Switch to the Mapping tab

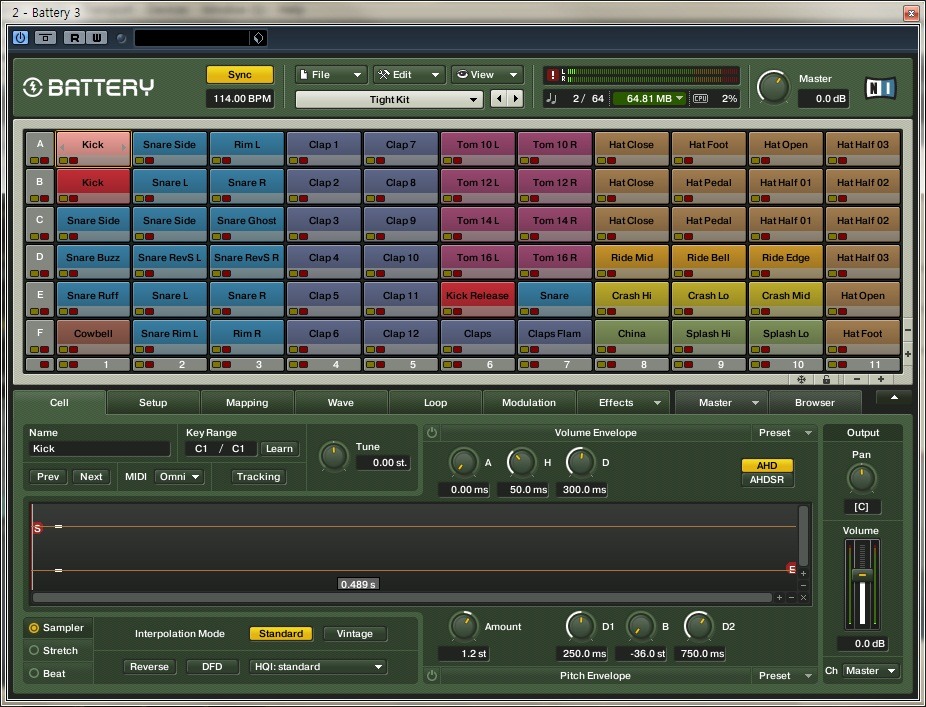coord(247,403)
